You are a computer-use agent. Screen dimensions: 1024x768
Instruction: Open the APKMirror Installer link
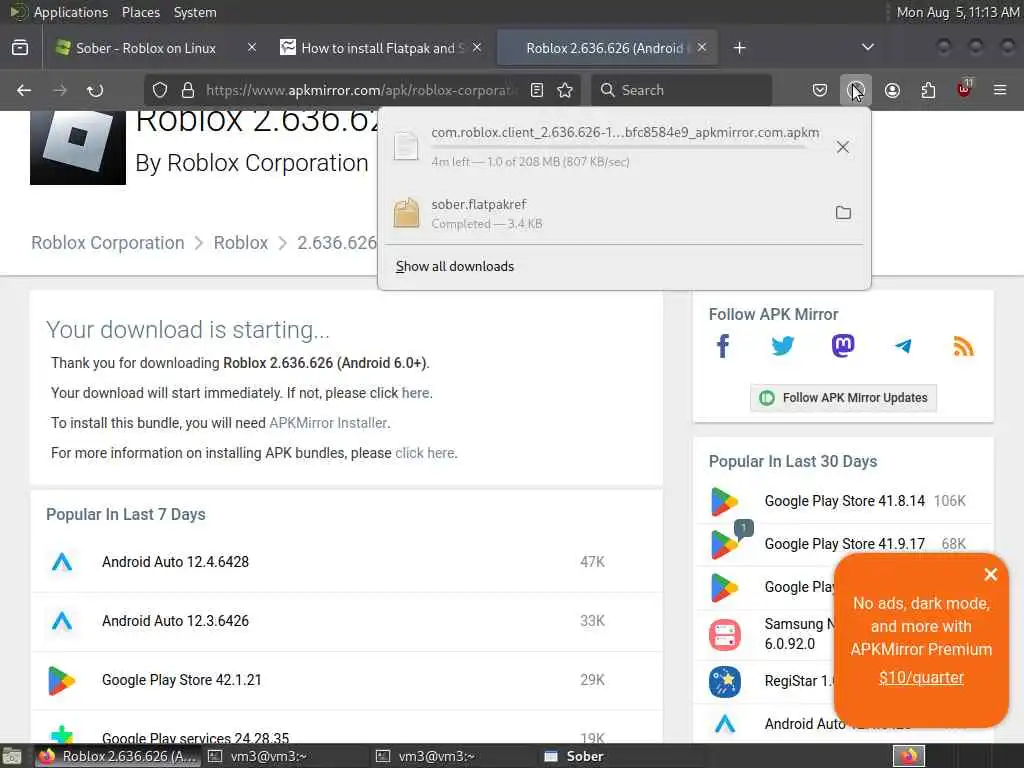(x=329, y=423)
